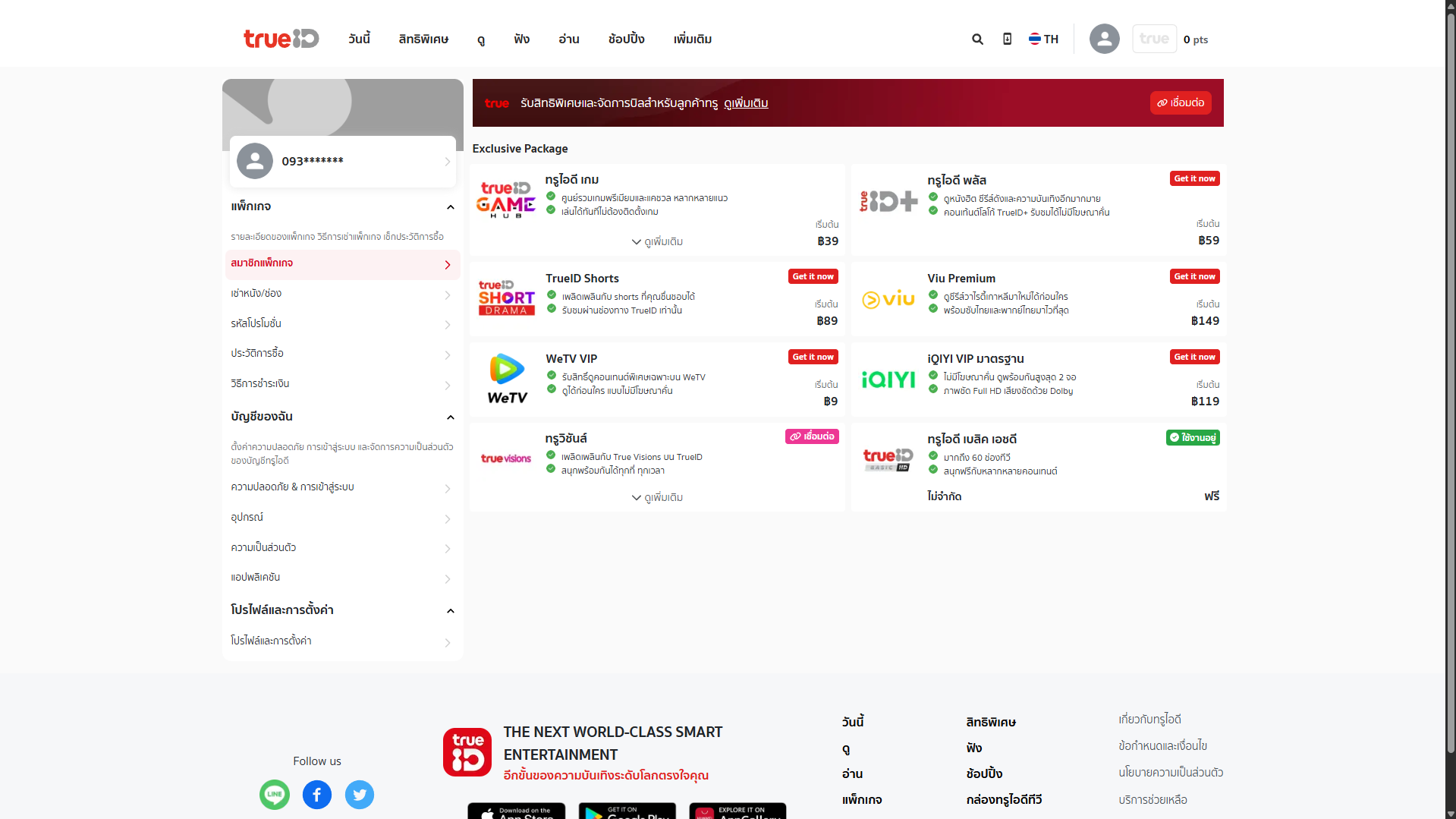This screenshot has height=819, width=1456.
Task: Open เกี่ยวกับทรูไอดี footer link
Action: 1149,720
